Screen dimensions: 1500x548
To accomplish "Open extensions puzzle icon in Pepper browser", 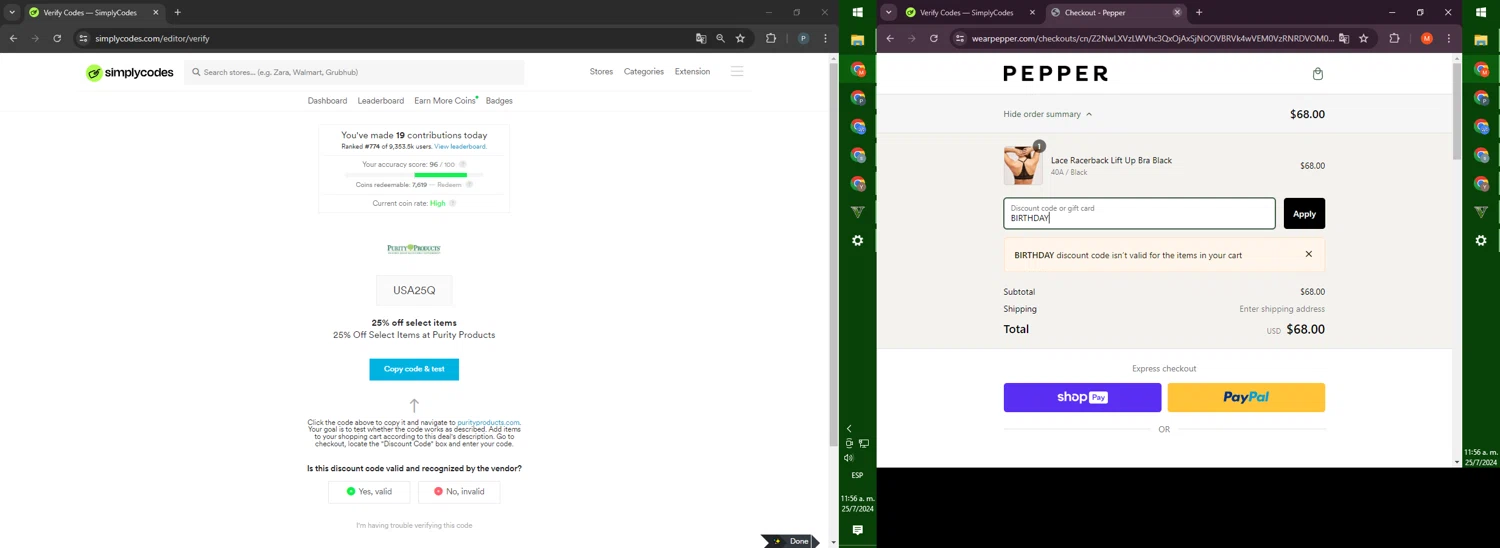I will [1394, 38].
